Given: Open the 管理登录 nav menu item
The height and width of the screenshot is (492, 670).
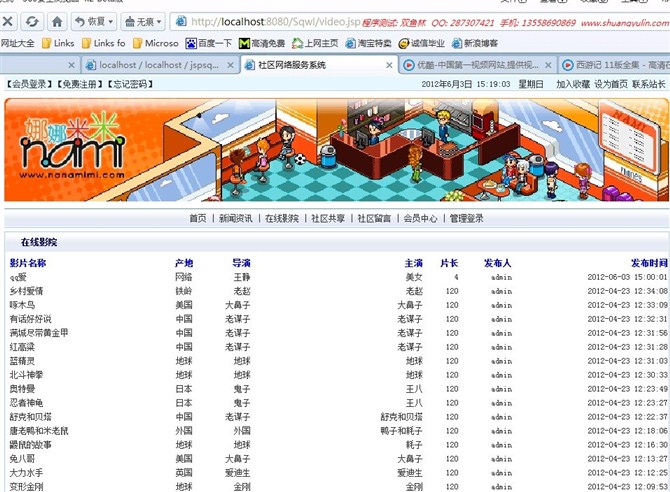Looking at the screenshot, I should tap(467, 218).
